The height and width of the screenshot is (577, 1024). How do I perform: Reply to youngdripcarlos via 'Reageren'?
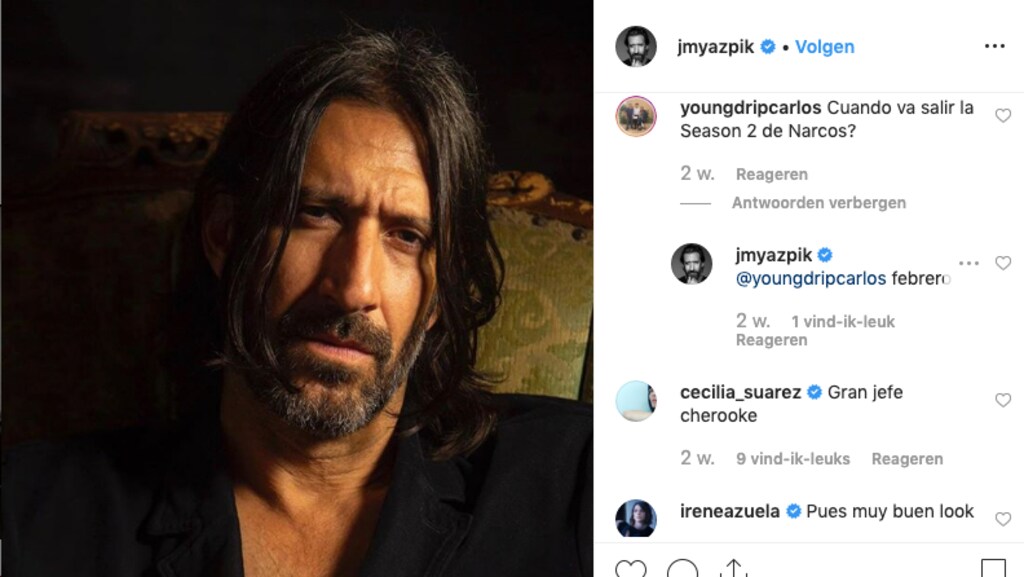[x=771, y=174]
